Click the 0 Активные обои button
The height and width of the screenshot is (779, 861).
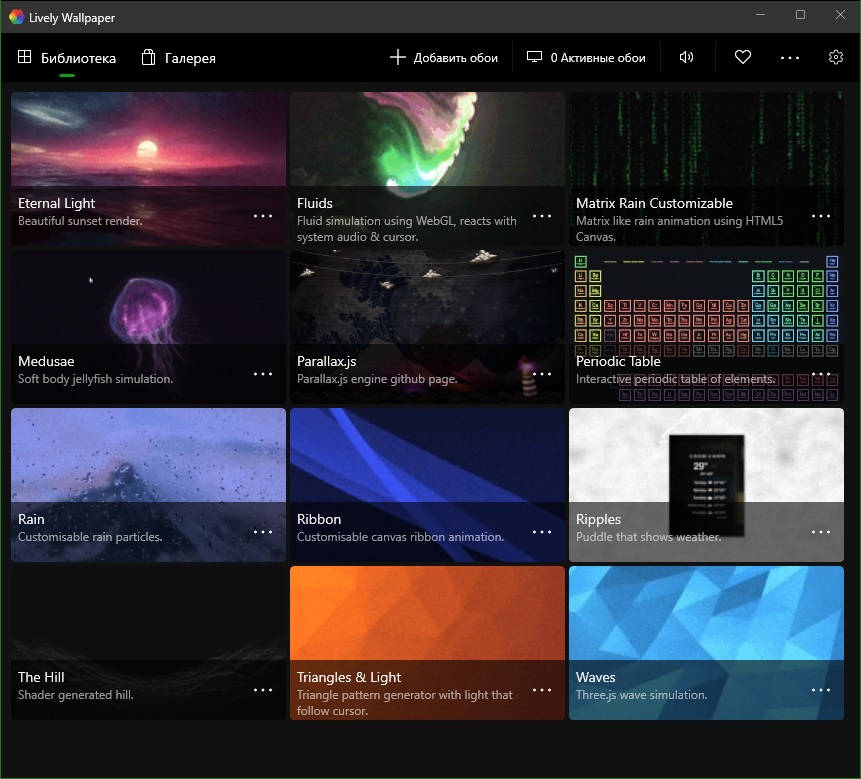586,58
